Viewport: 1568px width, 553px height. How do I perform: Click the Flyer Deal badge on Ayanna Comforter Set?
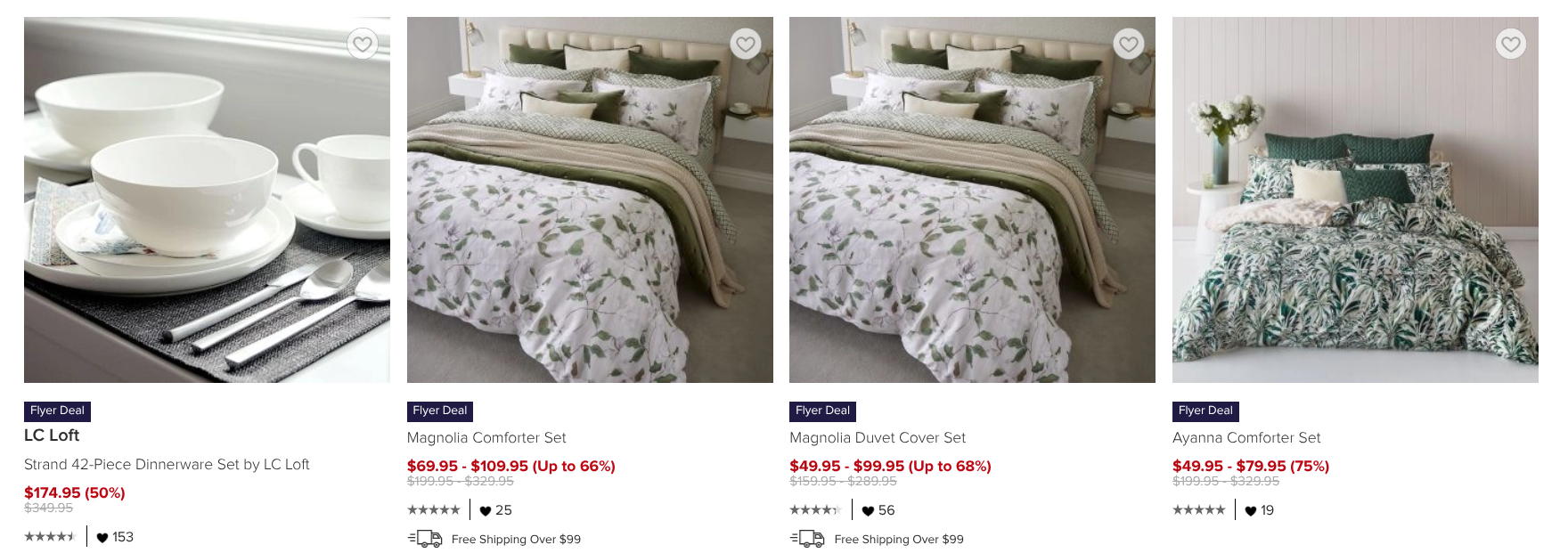[x=1205, y=411]
